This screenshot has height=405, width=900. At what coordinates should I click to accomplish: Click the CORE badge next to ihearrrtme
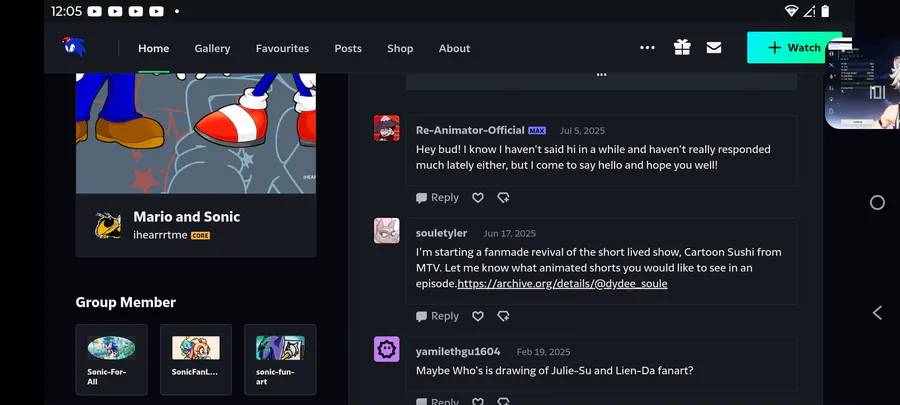click(200, 235)
